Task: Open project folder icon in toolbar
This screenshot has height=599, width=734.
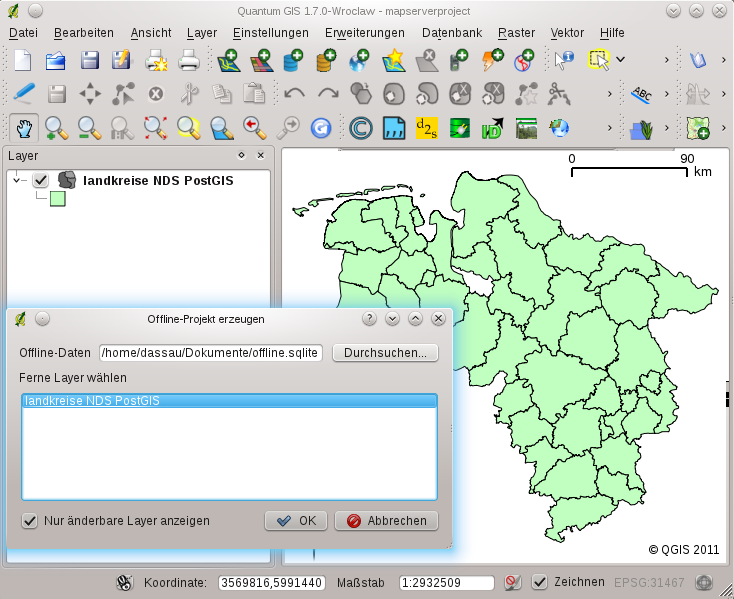Action: point(55,60)
